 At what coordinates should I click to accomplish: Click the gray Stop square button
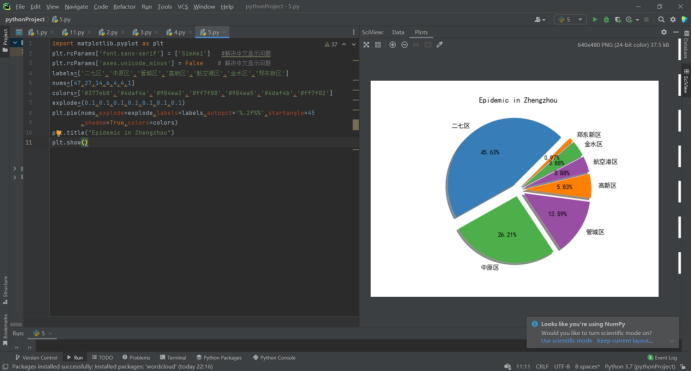click(x=647, y=19)
